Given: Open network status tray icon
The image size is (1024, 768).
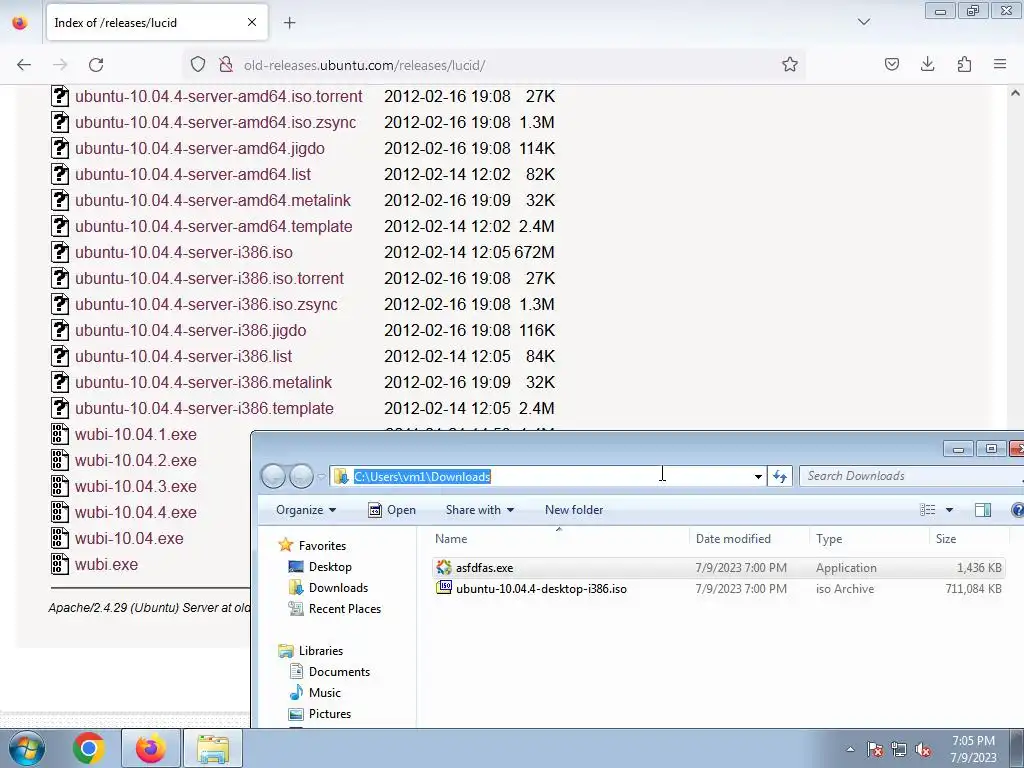Looking at the screenshot, I should point(899,749).
